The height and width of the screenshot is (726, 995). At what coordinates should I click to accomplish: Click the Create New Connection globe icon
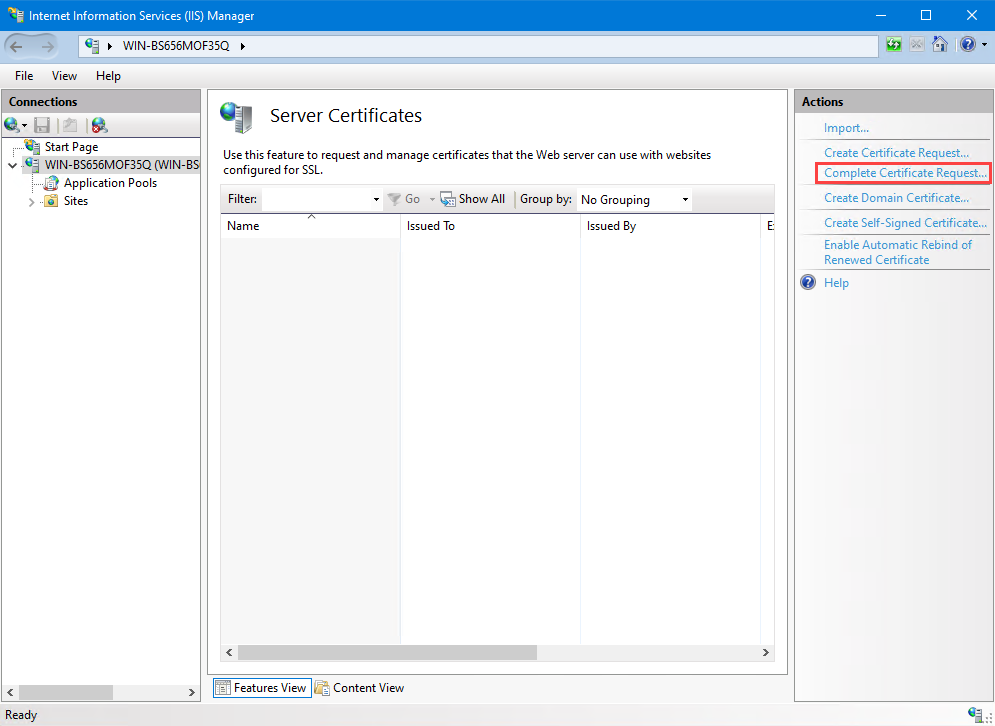coord(11,124)
